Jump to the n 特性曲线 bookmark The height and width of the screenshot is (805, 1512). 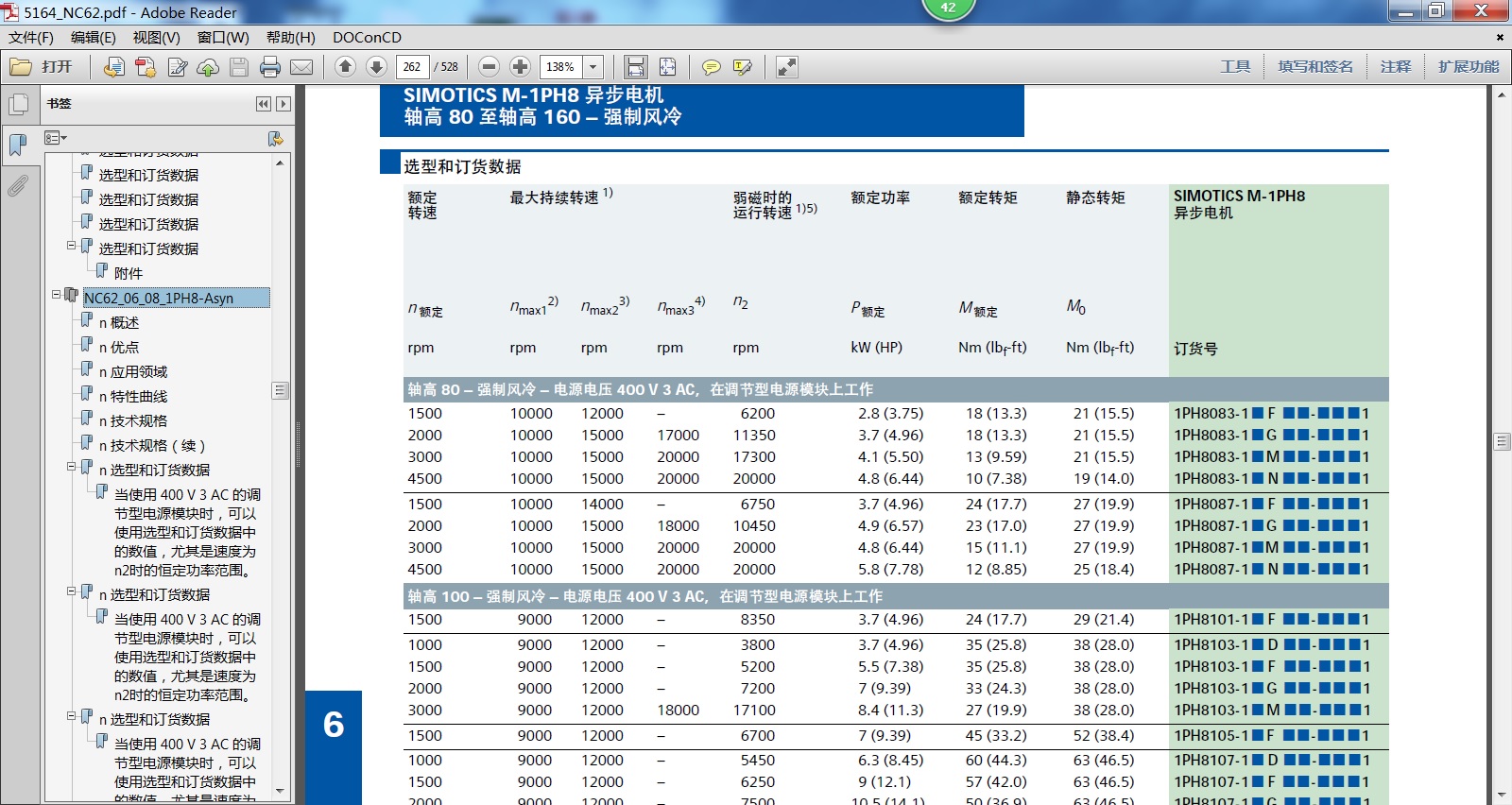(133, 397)
